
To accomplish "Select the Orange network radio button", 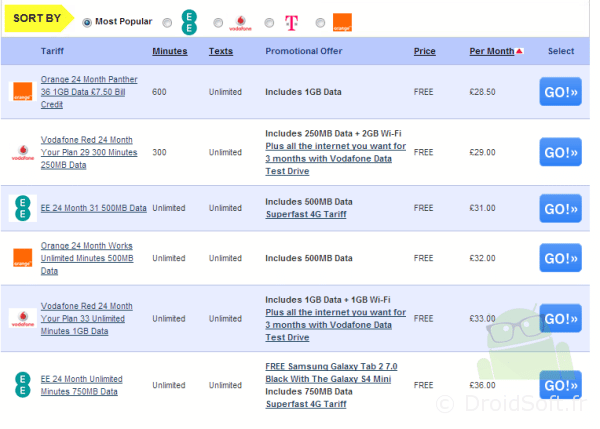I will pos(320,23).
